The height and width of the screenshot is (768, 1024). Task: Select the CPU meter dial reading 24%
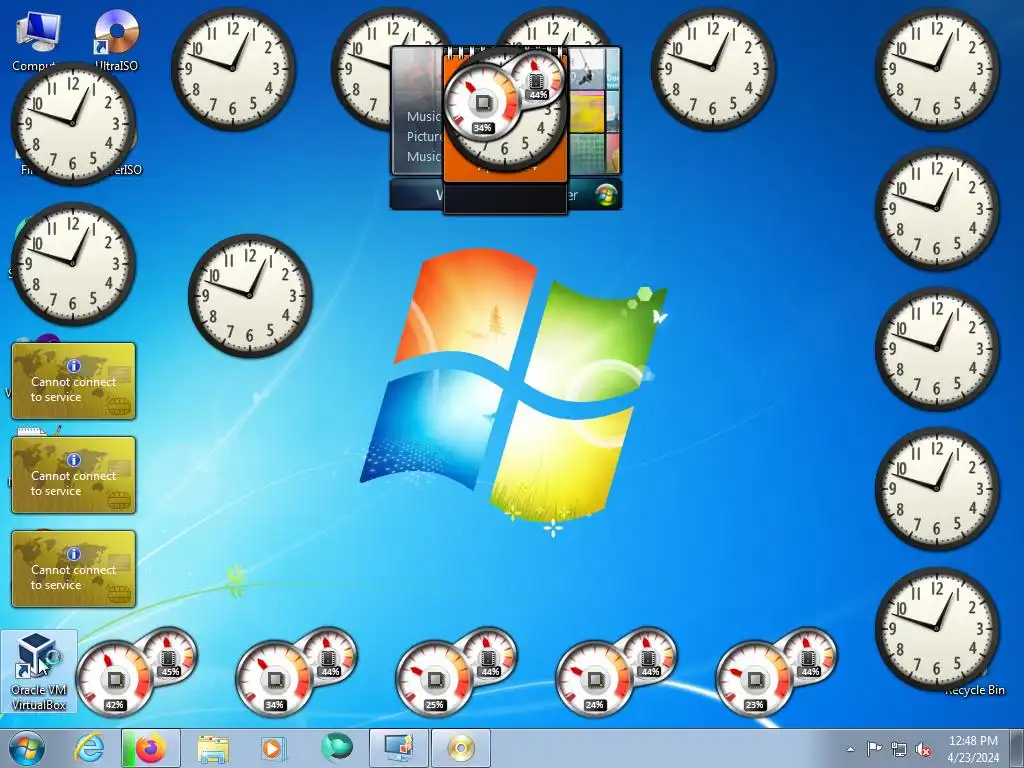coord(594,680)
